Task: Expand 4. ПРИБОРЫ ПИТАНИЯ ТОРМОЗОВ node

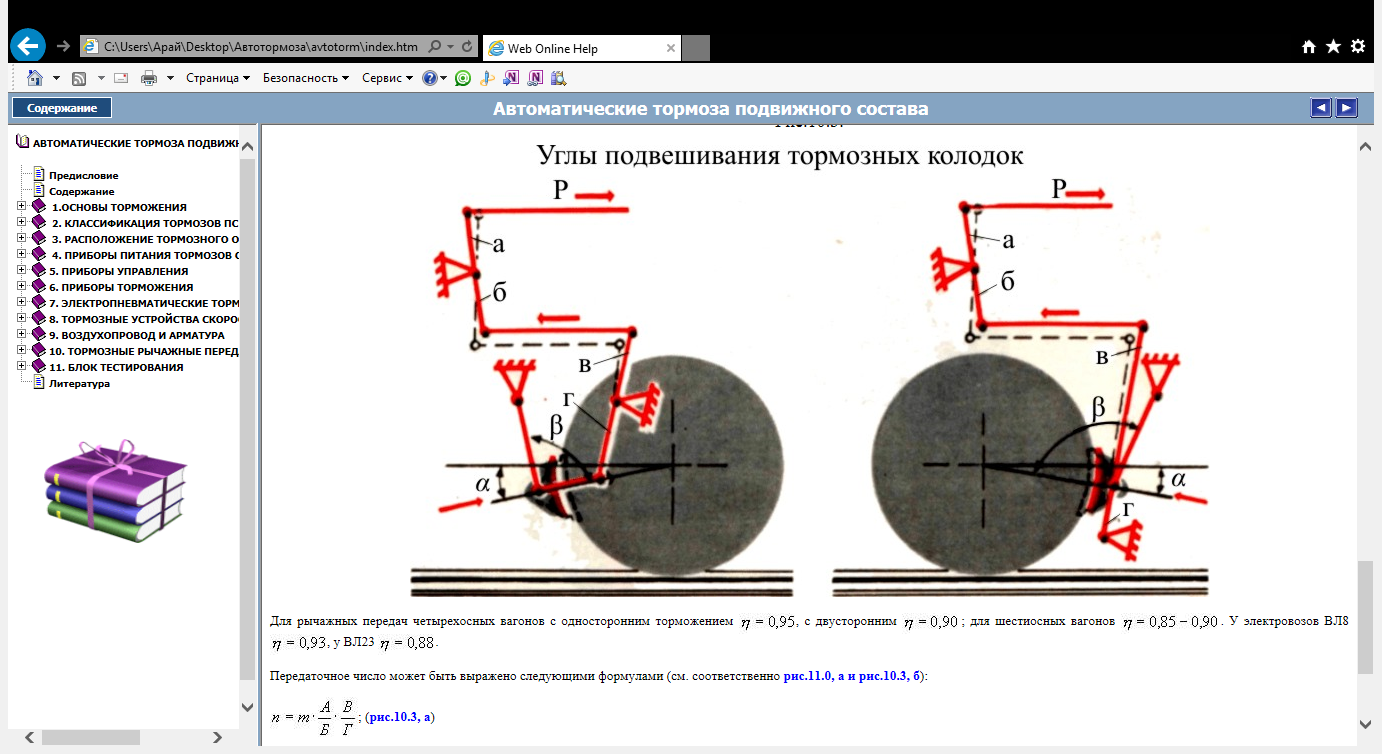Action: [22, 255]
